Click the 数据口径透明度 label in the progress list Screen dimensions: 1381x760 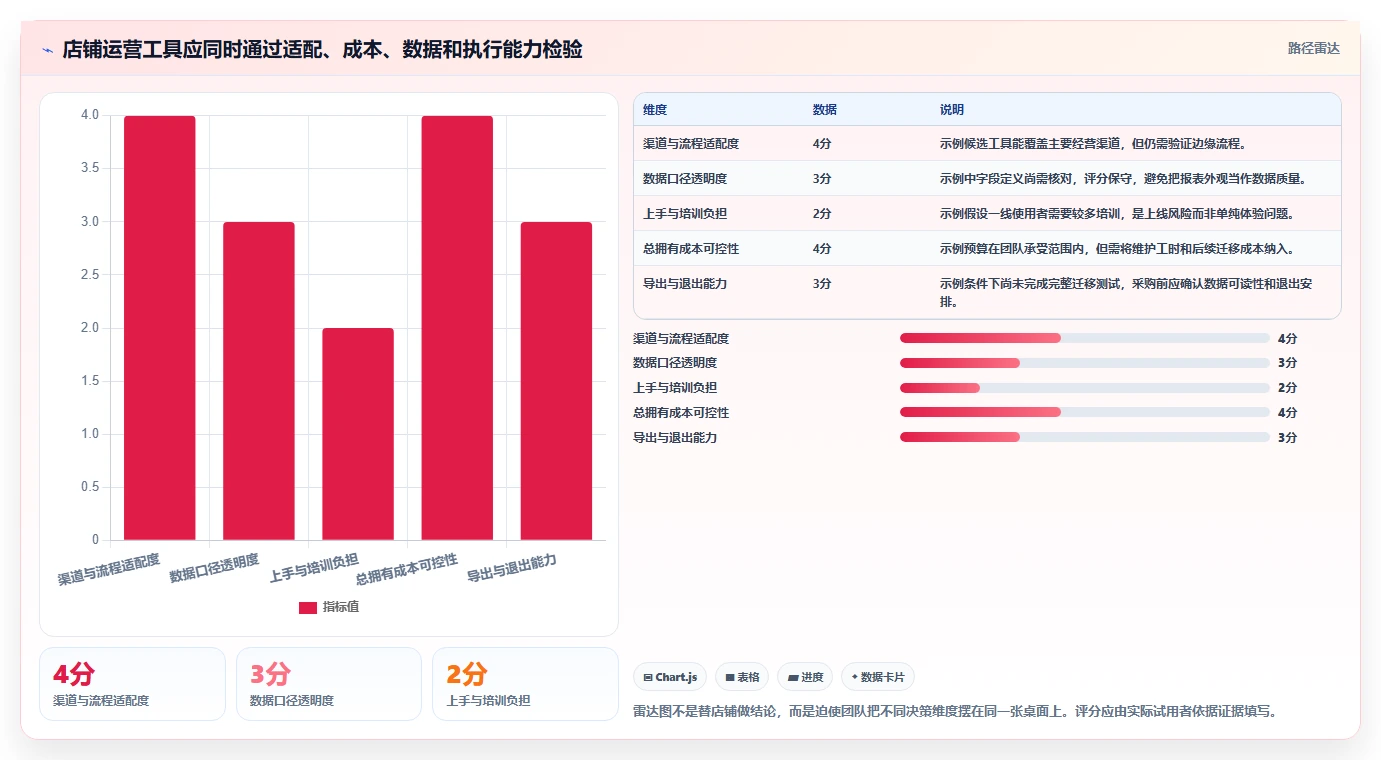click(x=675, y=363)
